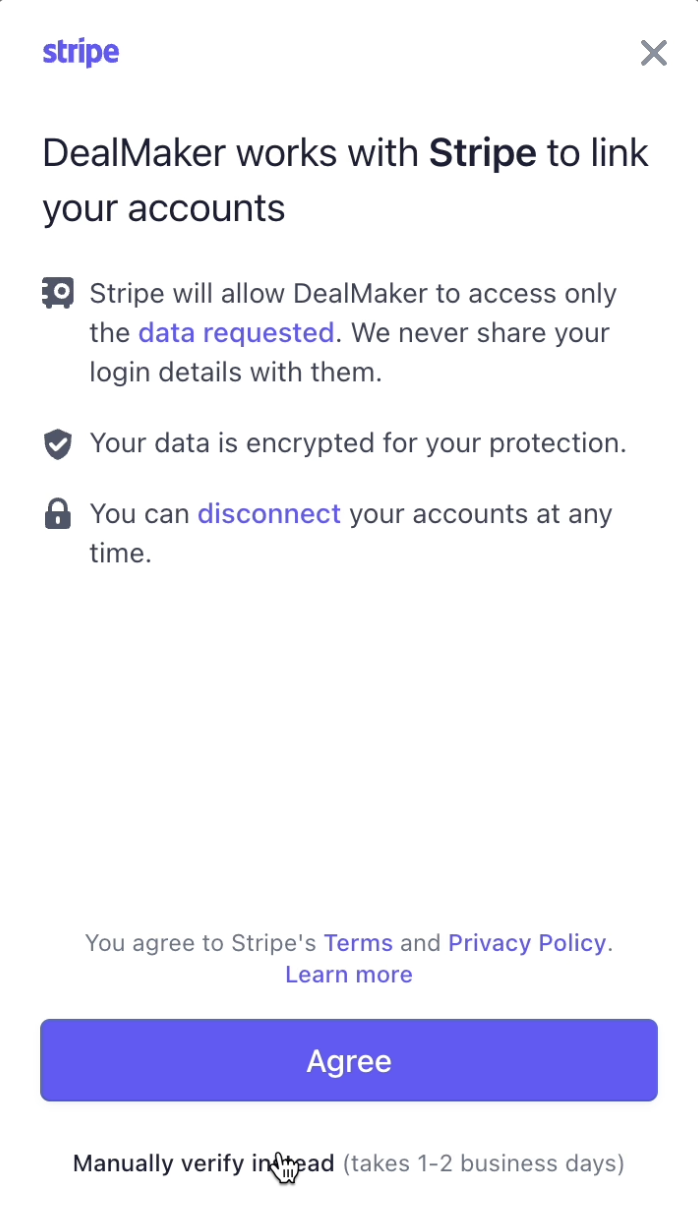Choose Manually verify instead
698x1210 pixels.
click(203, 1163)
